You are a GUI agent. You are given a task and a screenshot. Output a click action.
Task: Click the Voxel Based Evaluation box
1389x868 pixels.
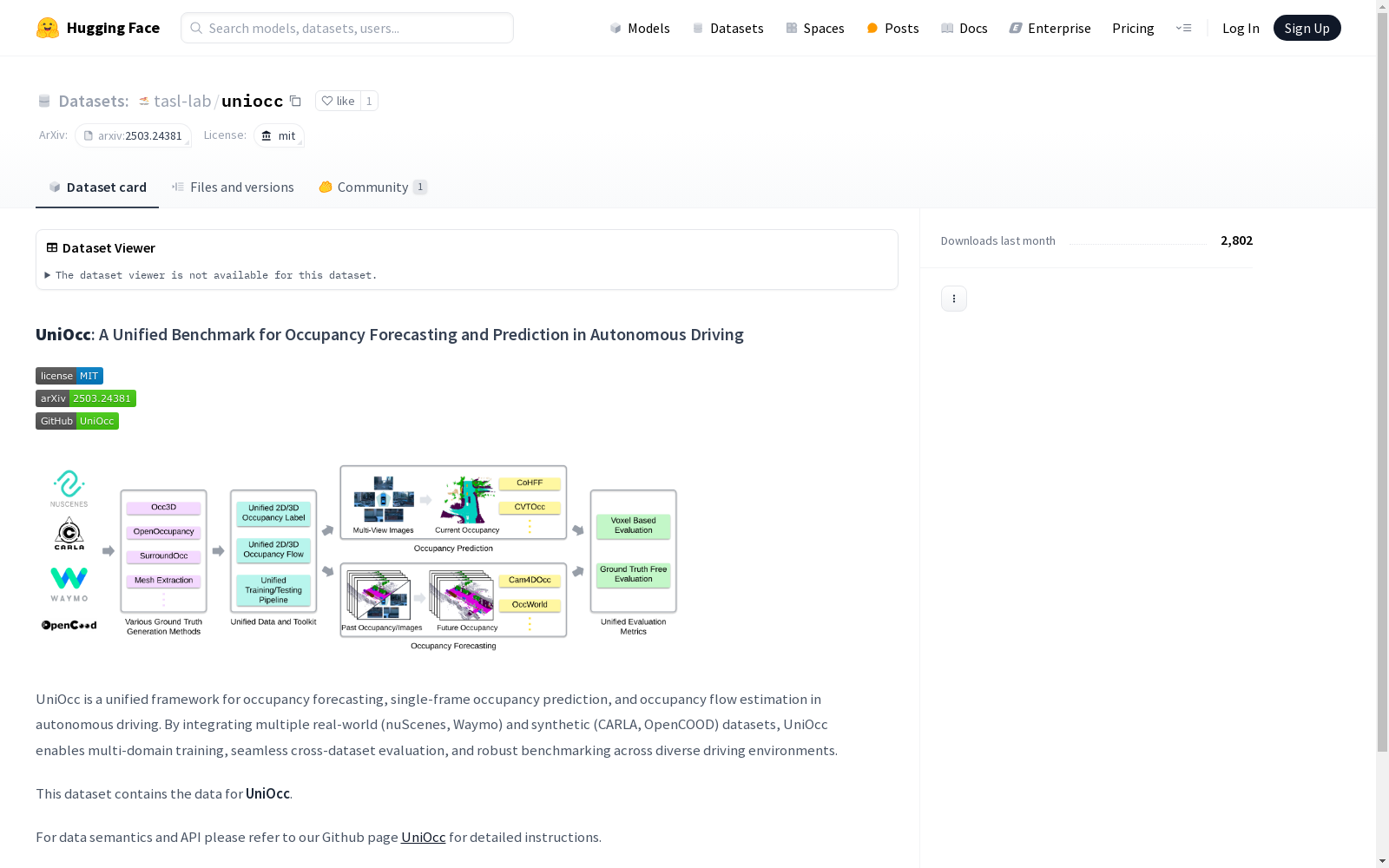[x=634, y=526]
